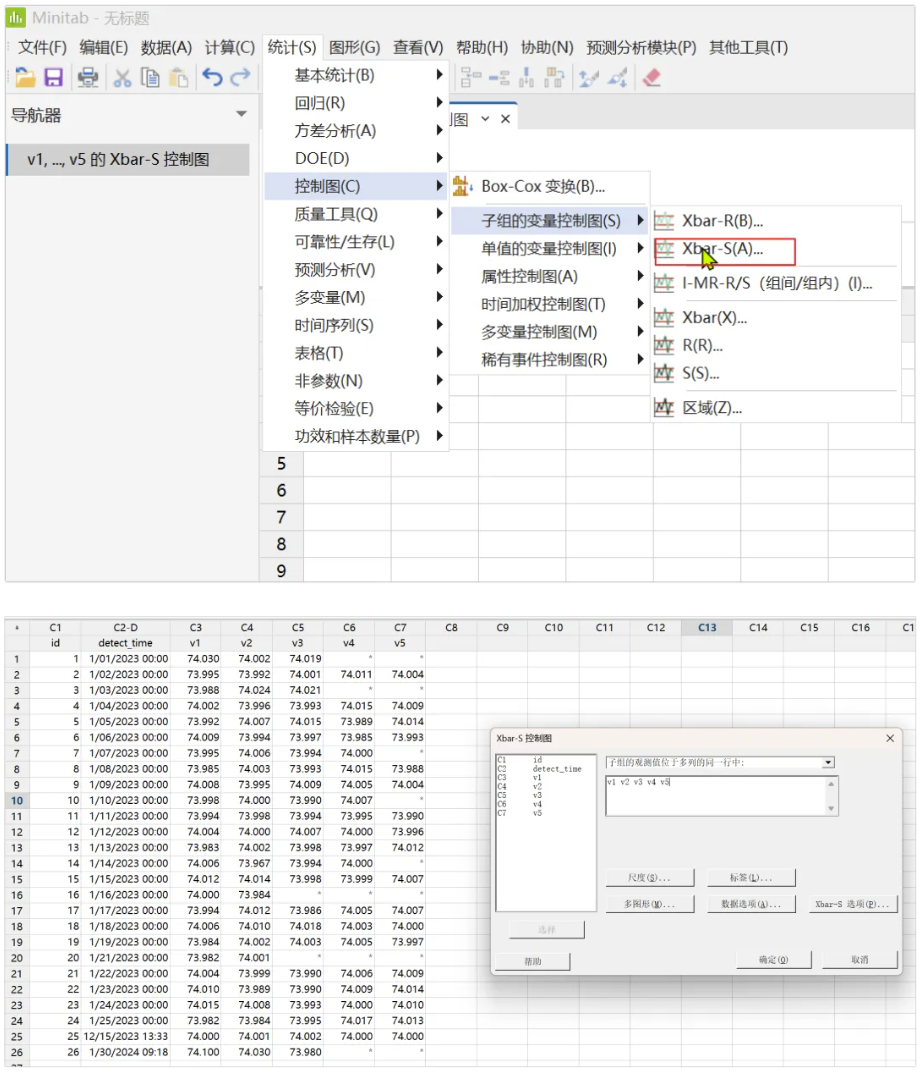
Task: Open subgroup arrangement dropdown in Xbar-S dialog
Action: (827, 762)
